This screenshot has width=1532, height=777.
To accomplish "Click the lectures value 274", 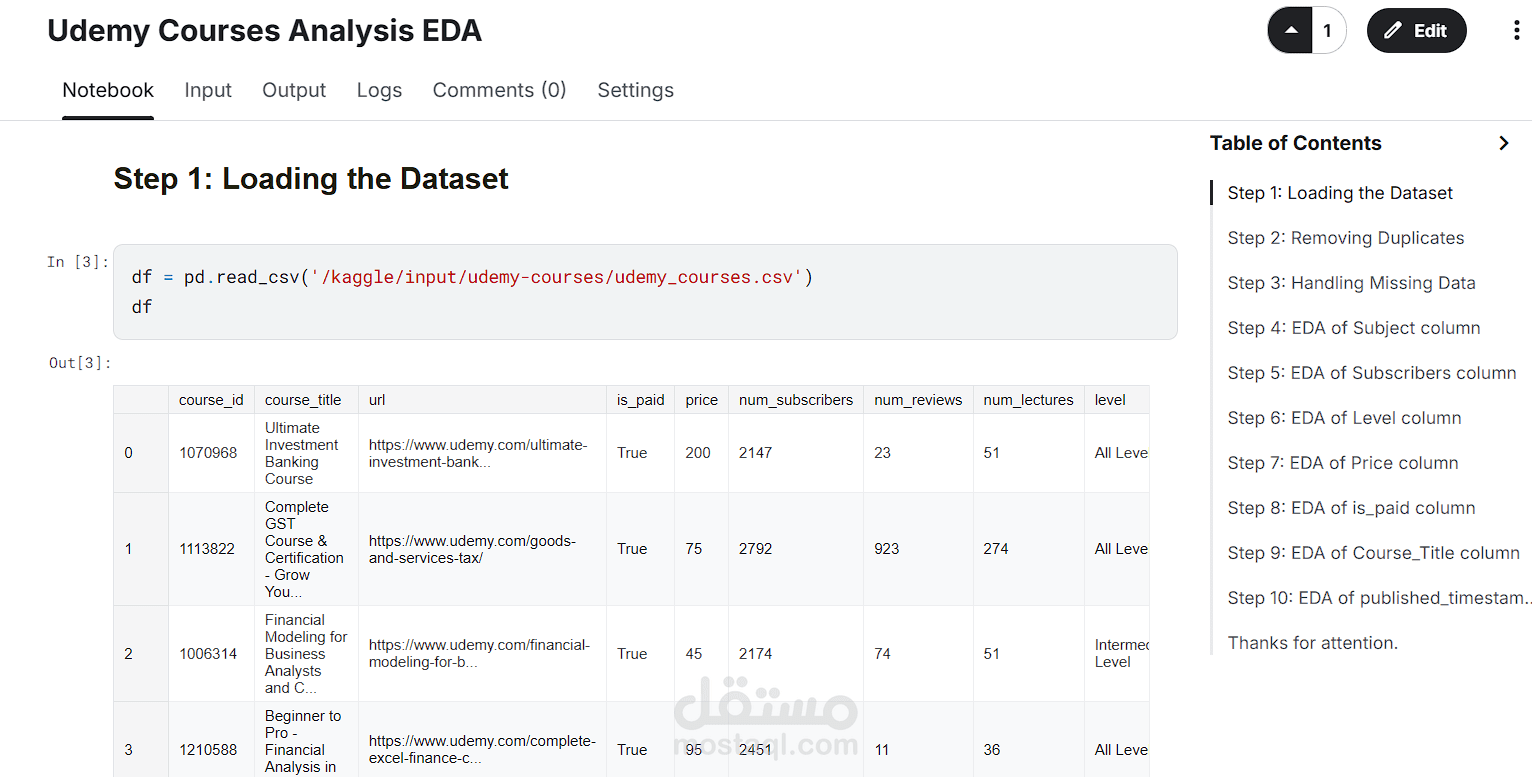I will click(x=996, y=549).
